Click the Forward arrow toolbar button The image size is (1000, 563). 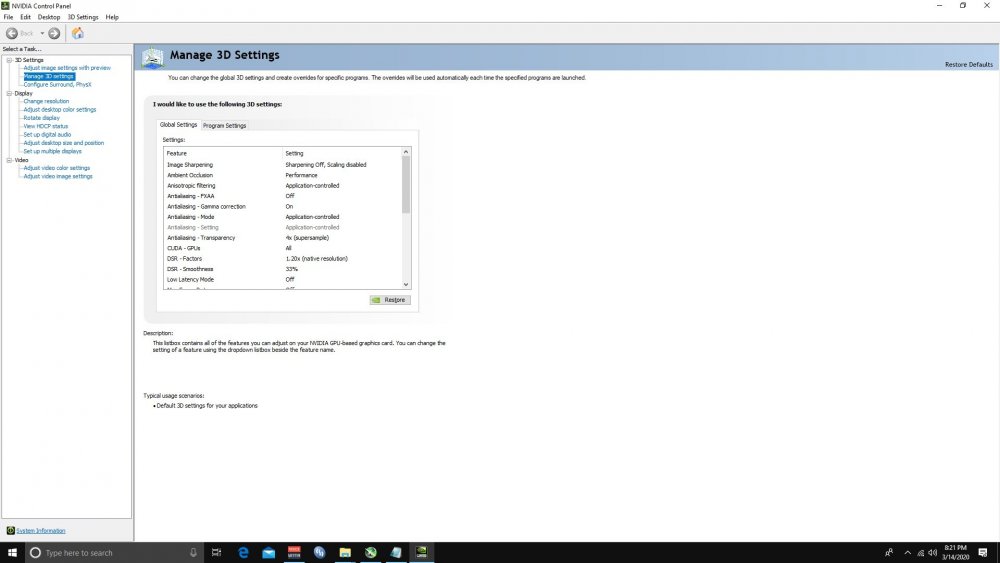tap(54, 33)
